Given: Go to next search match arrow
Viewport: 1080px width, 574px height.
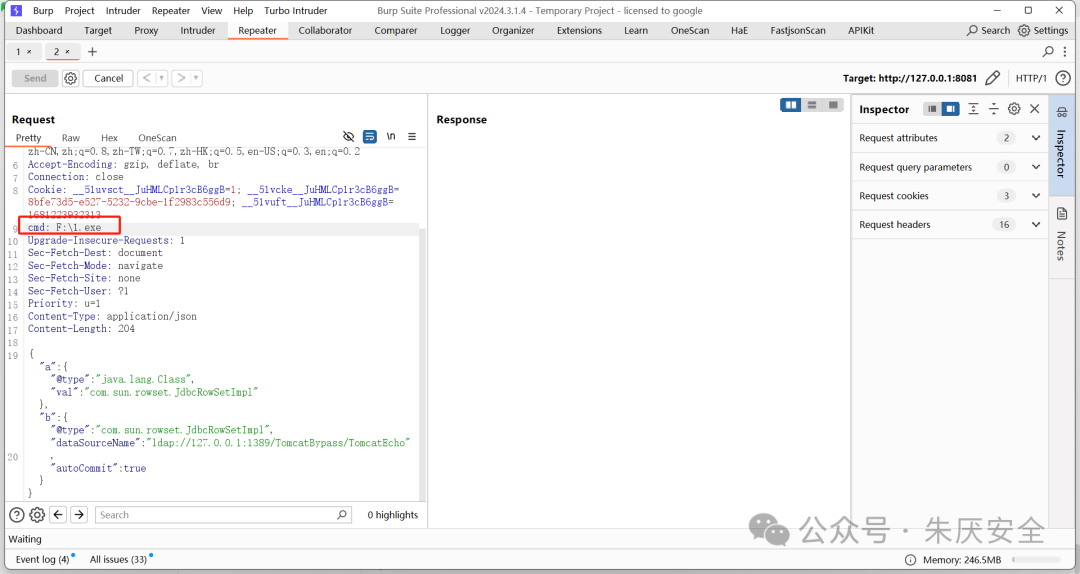Looking at the screenshot, I should coord(79,515).
